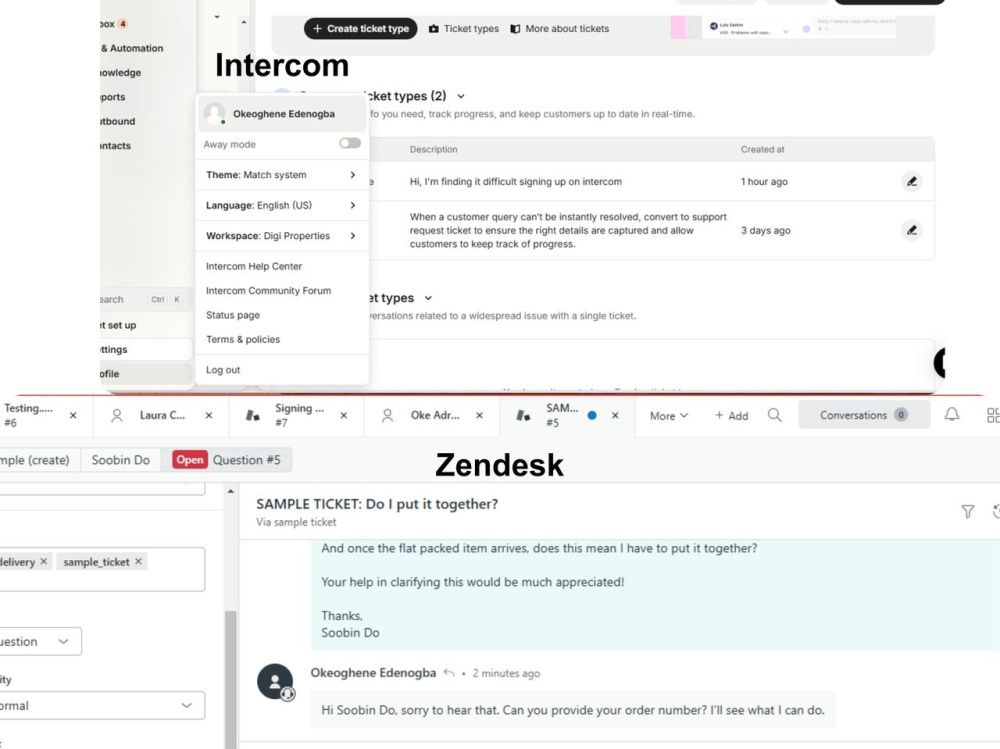Click the Created at column header
1000x749 pixels.
click(x=763, y=149)
